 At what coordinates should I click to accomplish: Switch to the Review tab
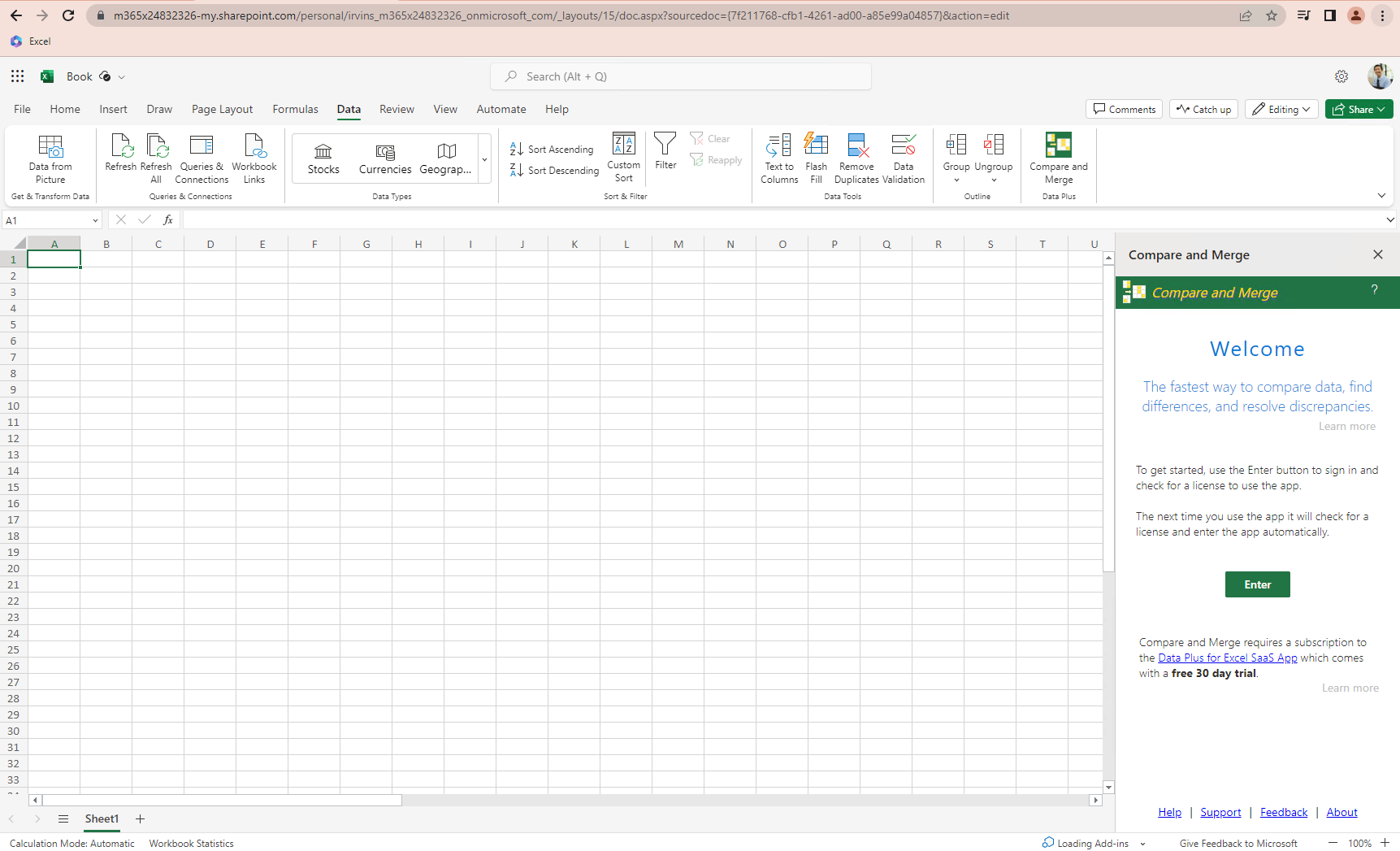coord(397,109)
